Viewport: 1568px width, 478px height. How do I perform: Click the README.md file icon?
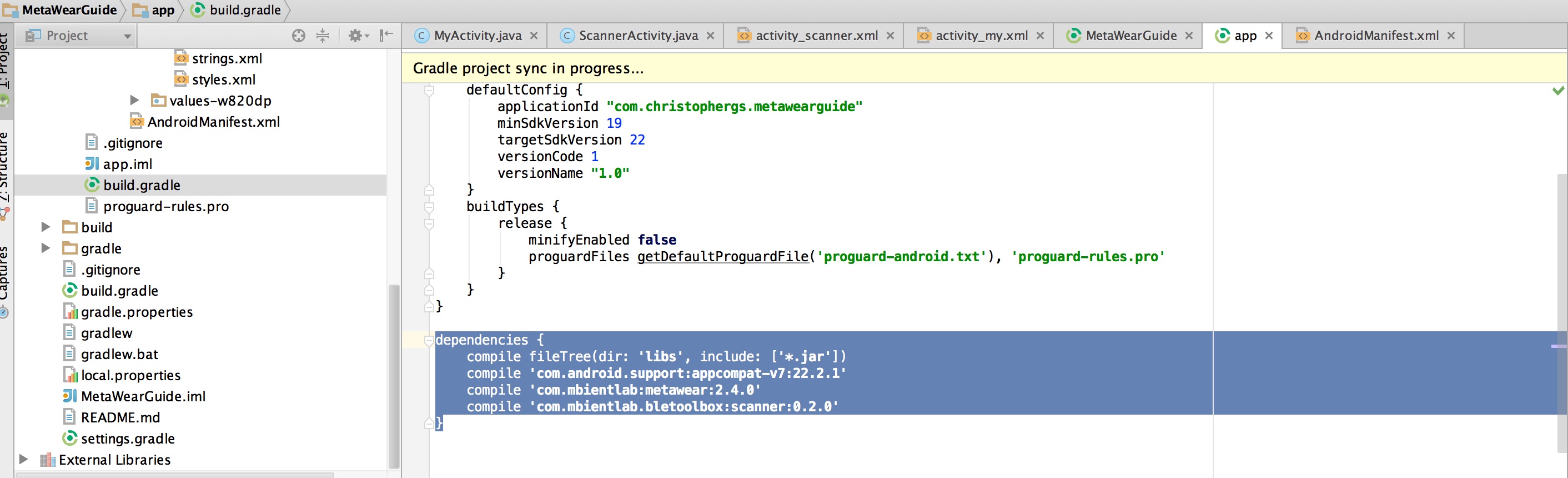(70, 417)
